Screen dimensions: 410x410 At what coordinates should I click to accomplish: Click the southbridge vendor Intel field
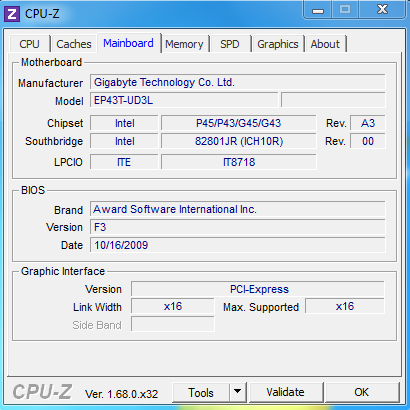tap(124, 141)
